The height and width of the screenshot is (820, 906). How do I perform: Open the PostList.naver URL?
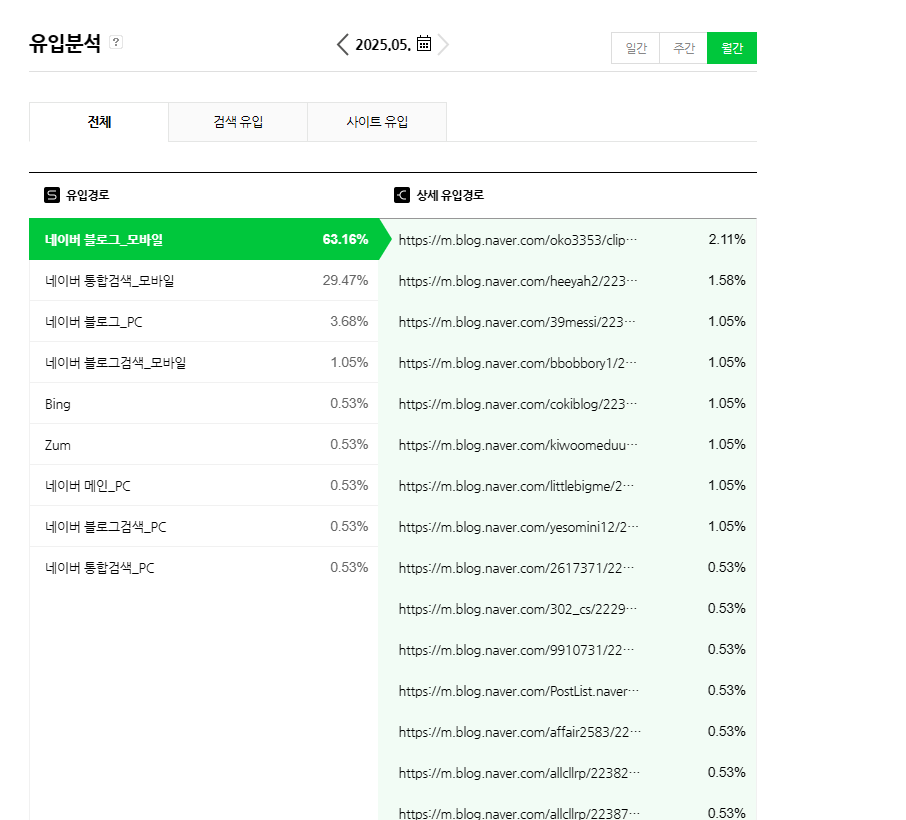pos(519,691)
